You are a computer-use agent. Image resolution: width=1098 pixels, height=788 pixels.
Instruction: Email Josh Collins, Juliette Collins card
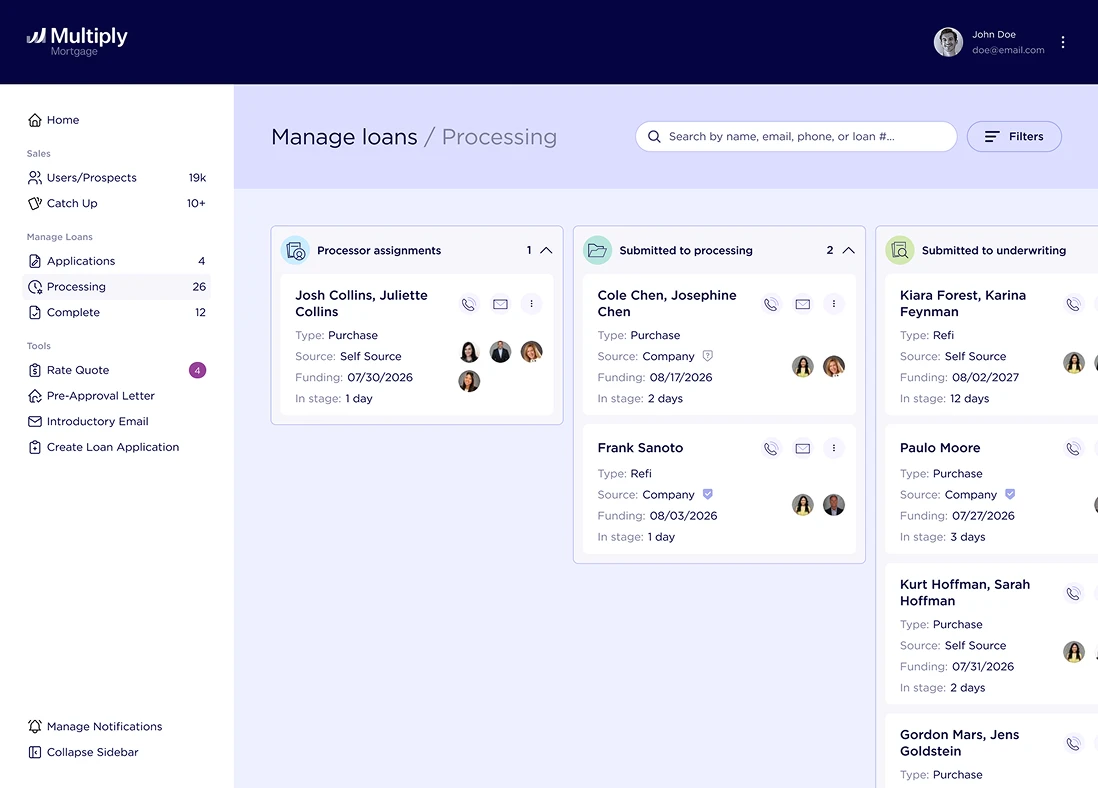click(500, 304)
